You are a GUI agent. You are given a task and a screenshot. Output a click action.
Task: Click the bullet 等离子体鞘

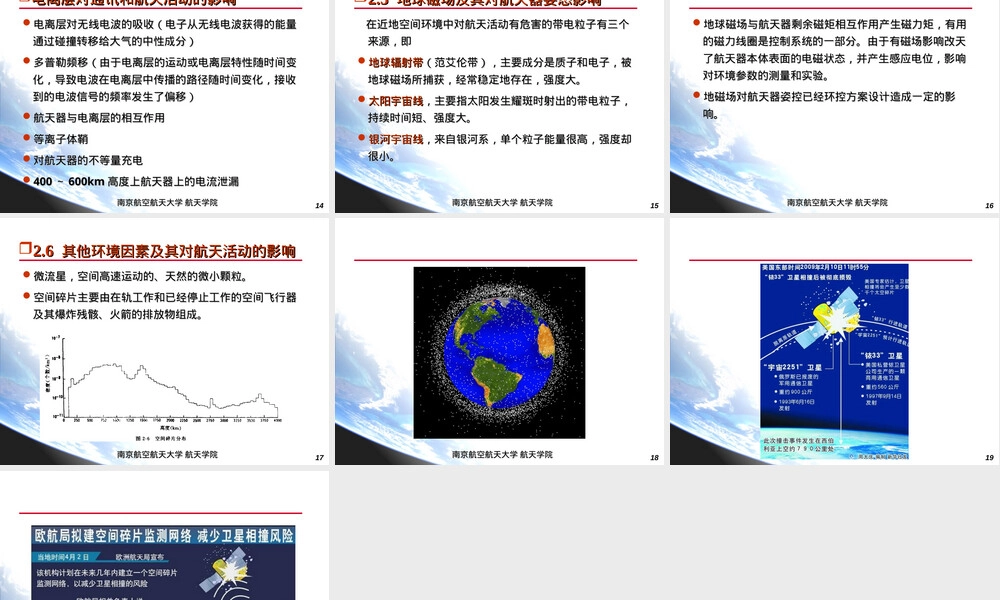[x=61, y=139]
